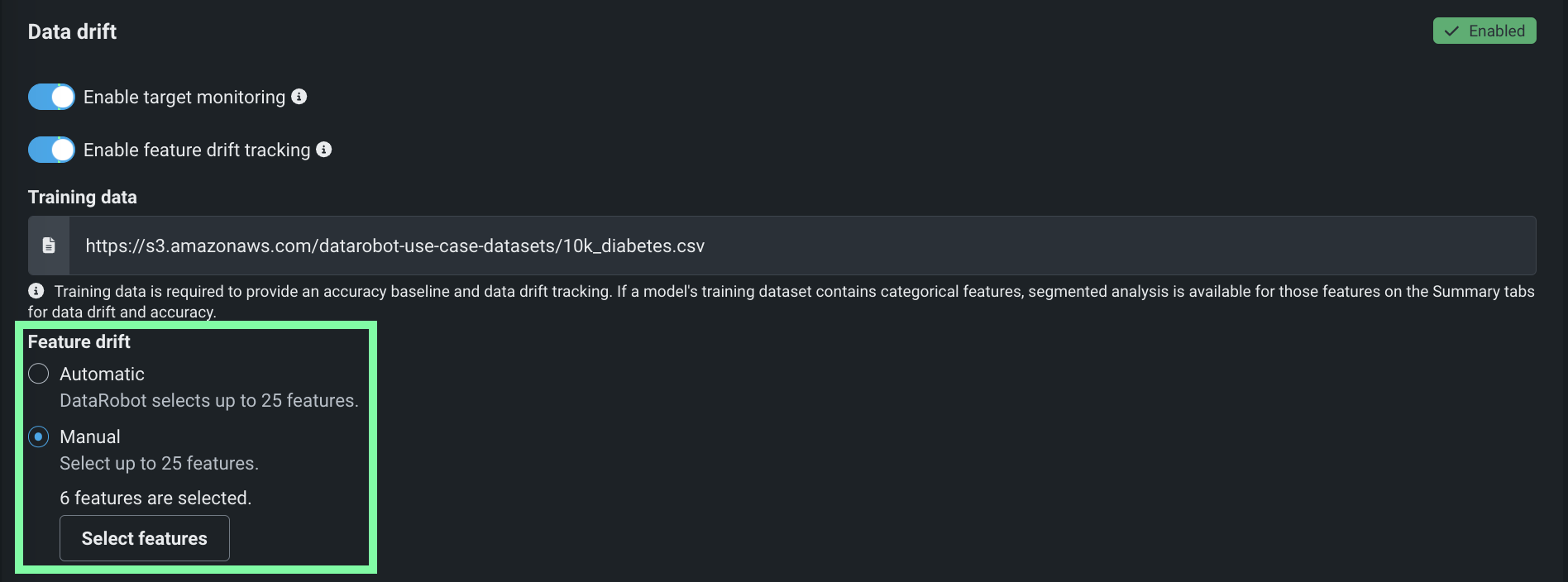Select the Automatic feature drift radio button
1568x582 pixels.
tap(39, 374)
